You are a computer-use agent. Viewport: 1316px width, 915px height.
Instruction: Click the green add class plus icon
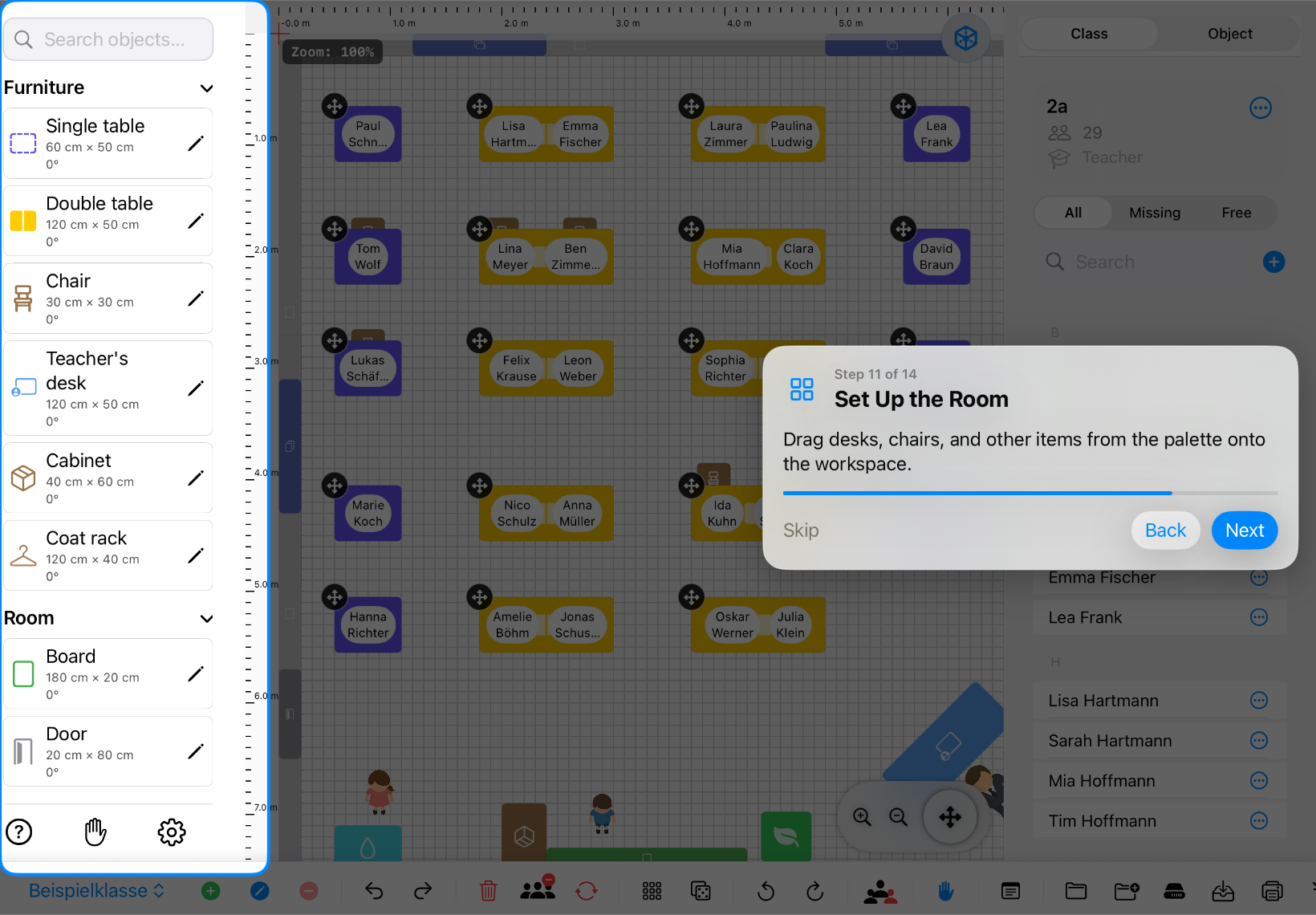[x=211, y=891]
